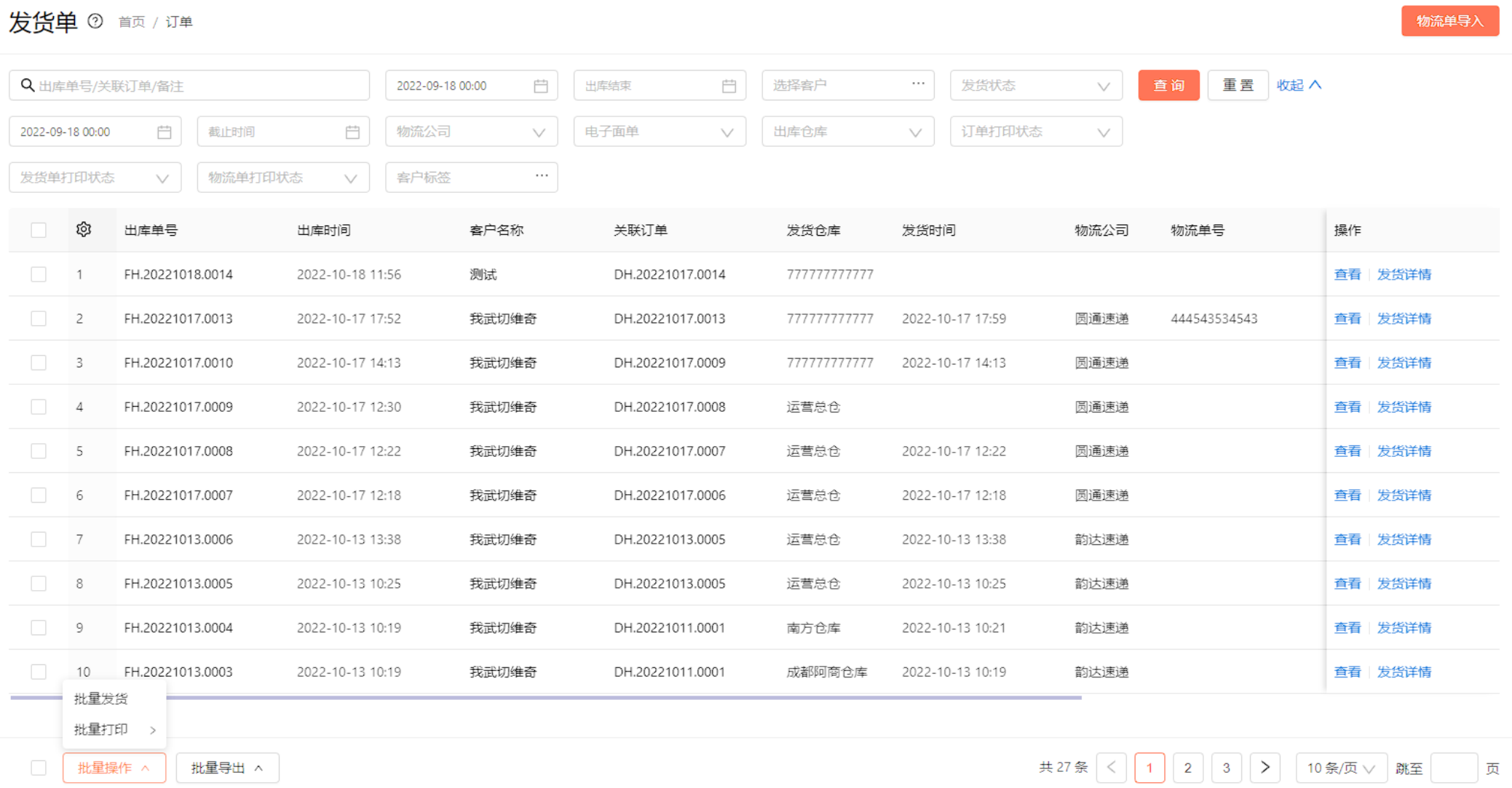The width and height of the screenshot is (1512, 788).
Task: Click the 批量操作 button
Action: pos(114,768)
